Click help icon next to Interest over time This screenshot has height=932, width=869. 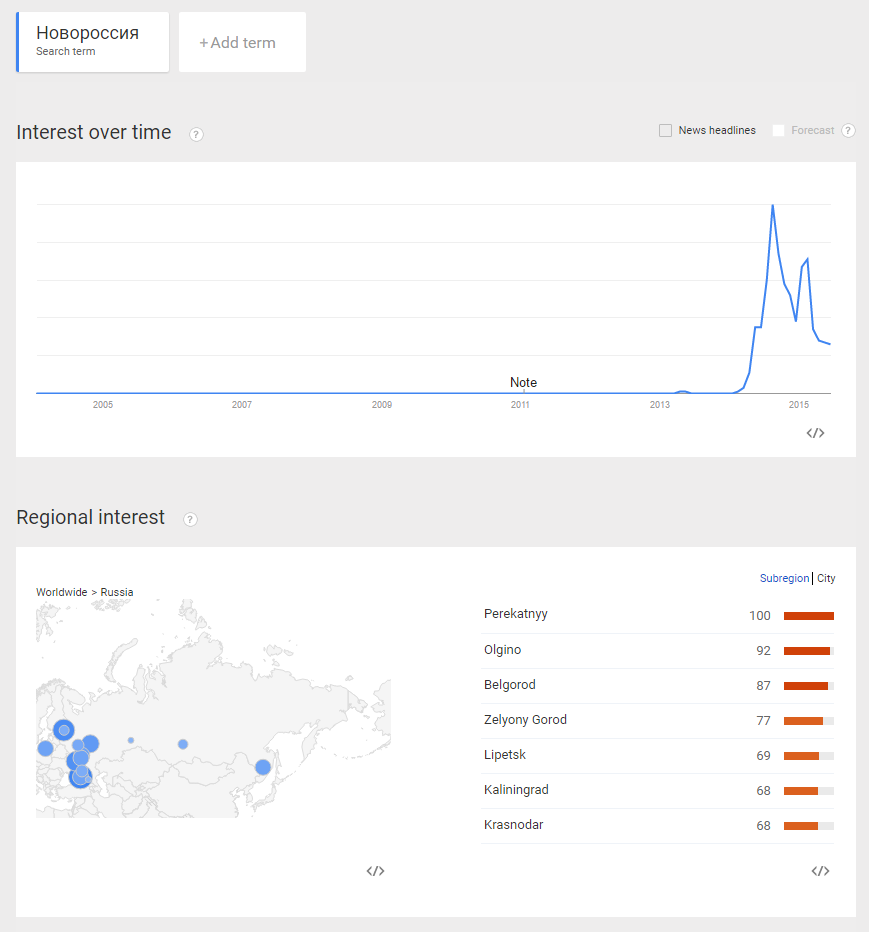pyautogui.click(x=196, y=134)
